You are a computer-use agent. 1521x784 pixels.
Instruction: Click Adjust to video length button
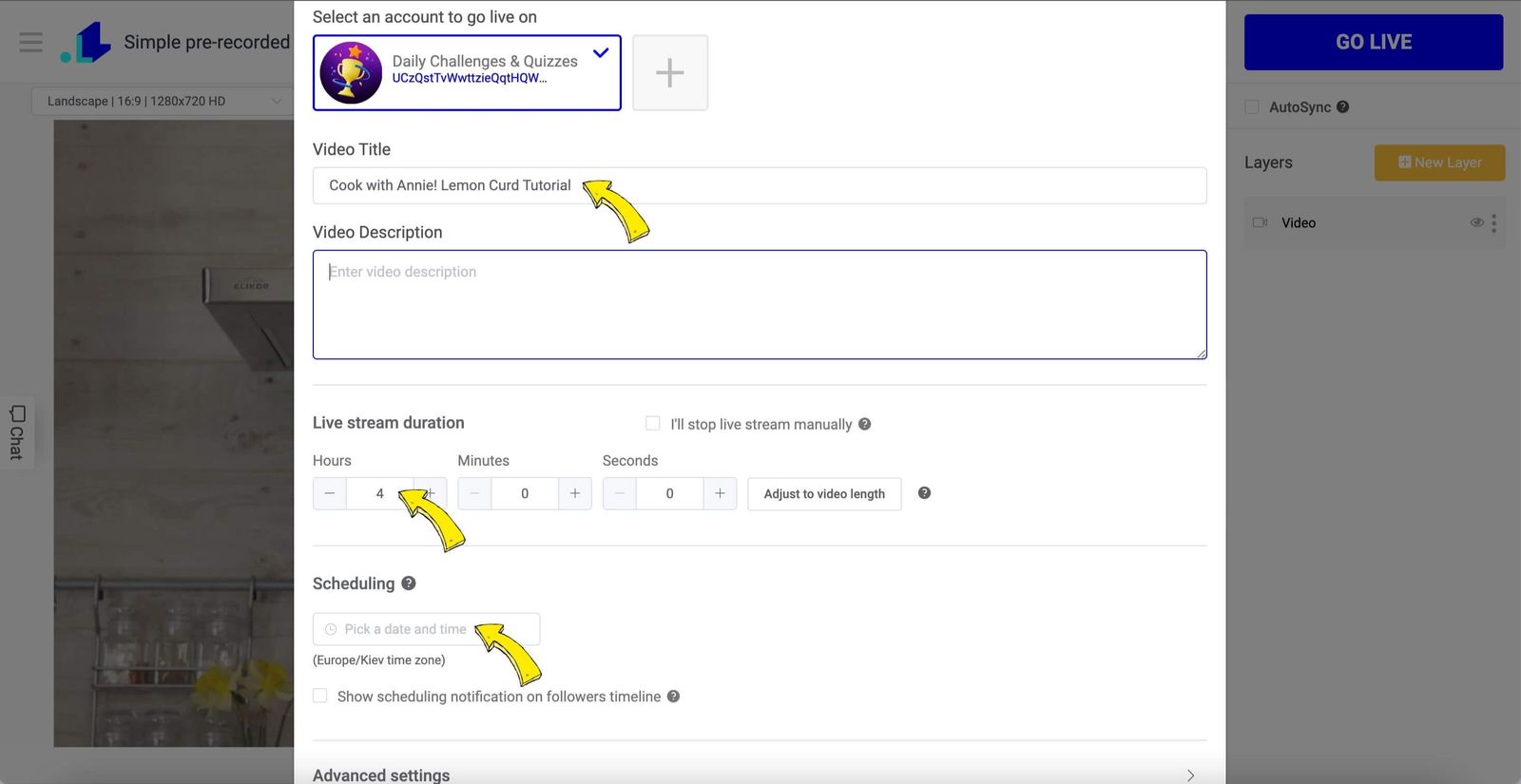click(824, 494)
